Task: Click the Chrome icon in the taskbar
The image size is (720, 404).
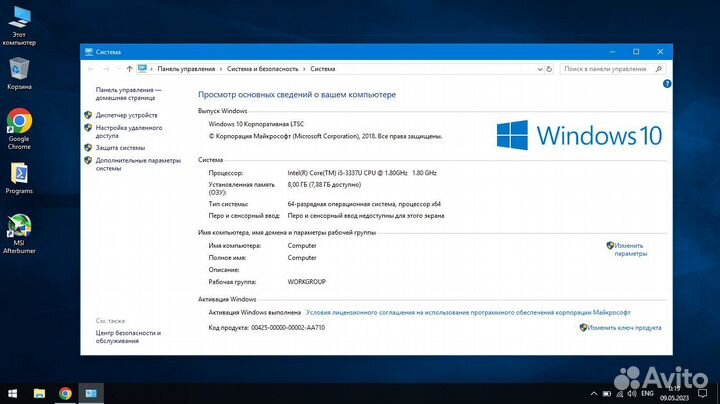Action: pyautogui.click(x=65, y=393)
